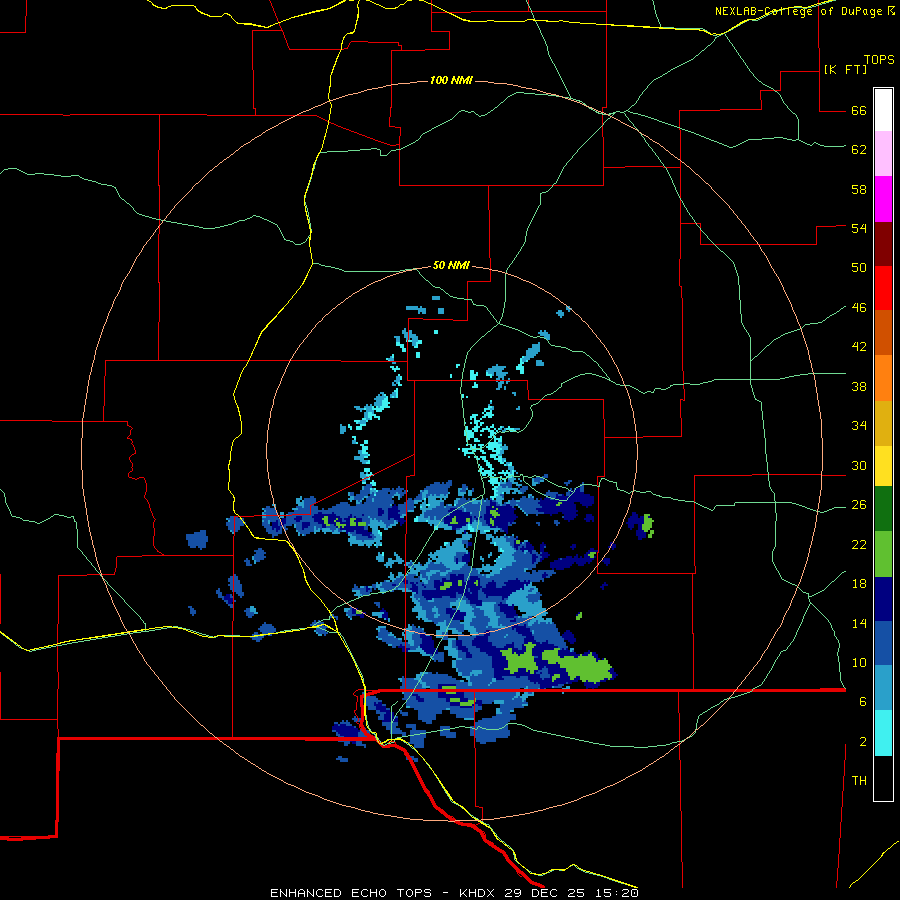This screenshot has width=900, height=900.
Task: Click the legend value 34
Action: 859,426
